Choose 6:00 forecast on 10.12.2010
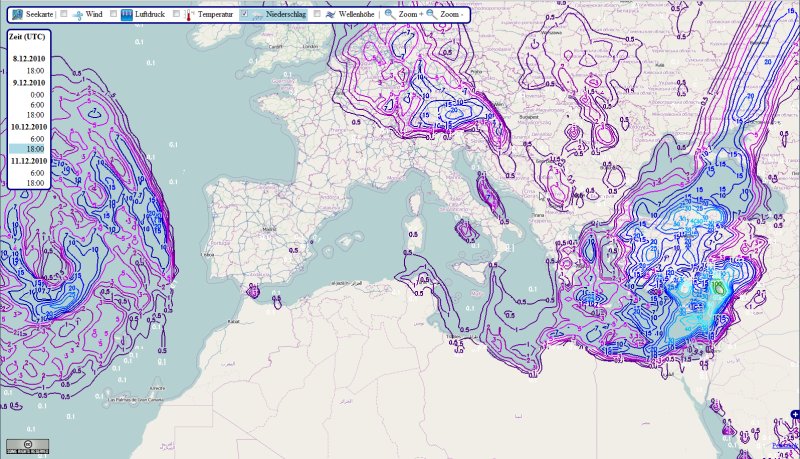The width and height of the screenshot is (800, 459). point(34,137)
